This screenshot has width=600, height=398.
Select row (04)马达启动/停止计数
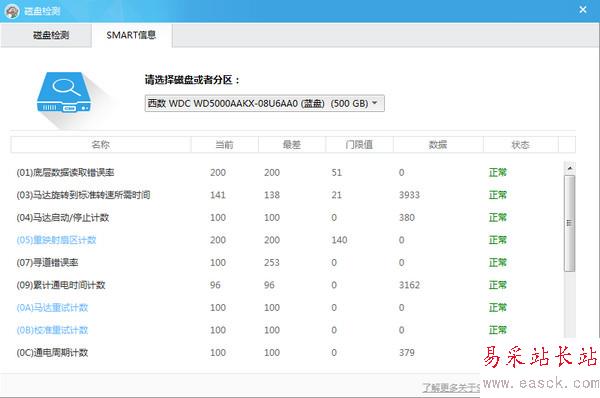[287, 218]
